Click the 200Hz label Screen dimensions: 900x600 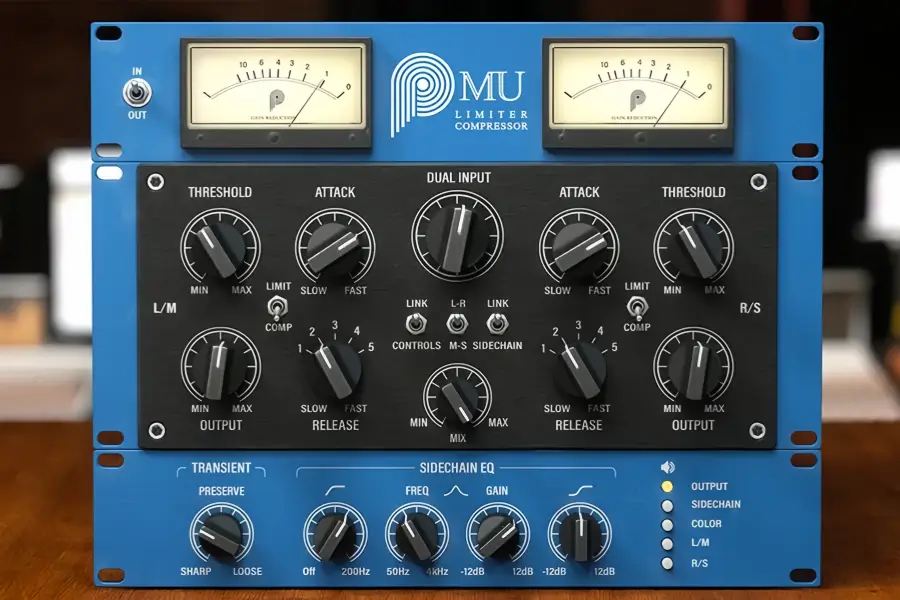tap(355, 571)
